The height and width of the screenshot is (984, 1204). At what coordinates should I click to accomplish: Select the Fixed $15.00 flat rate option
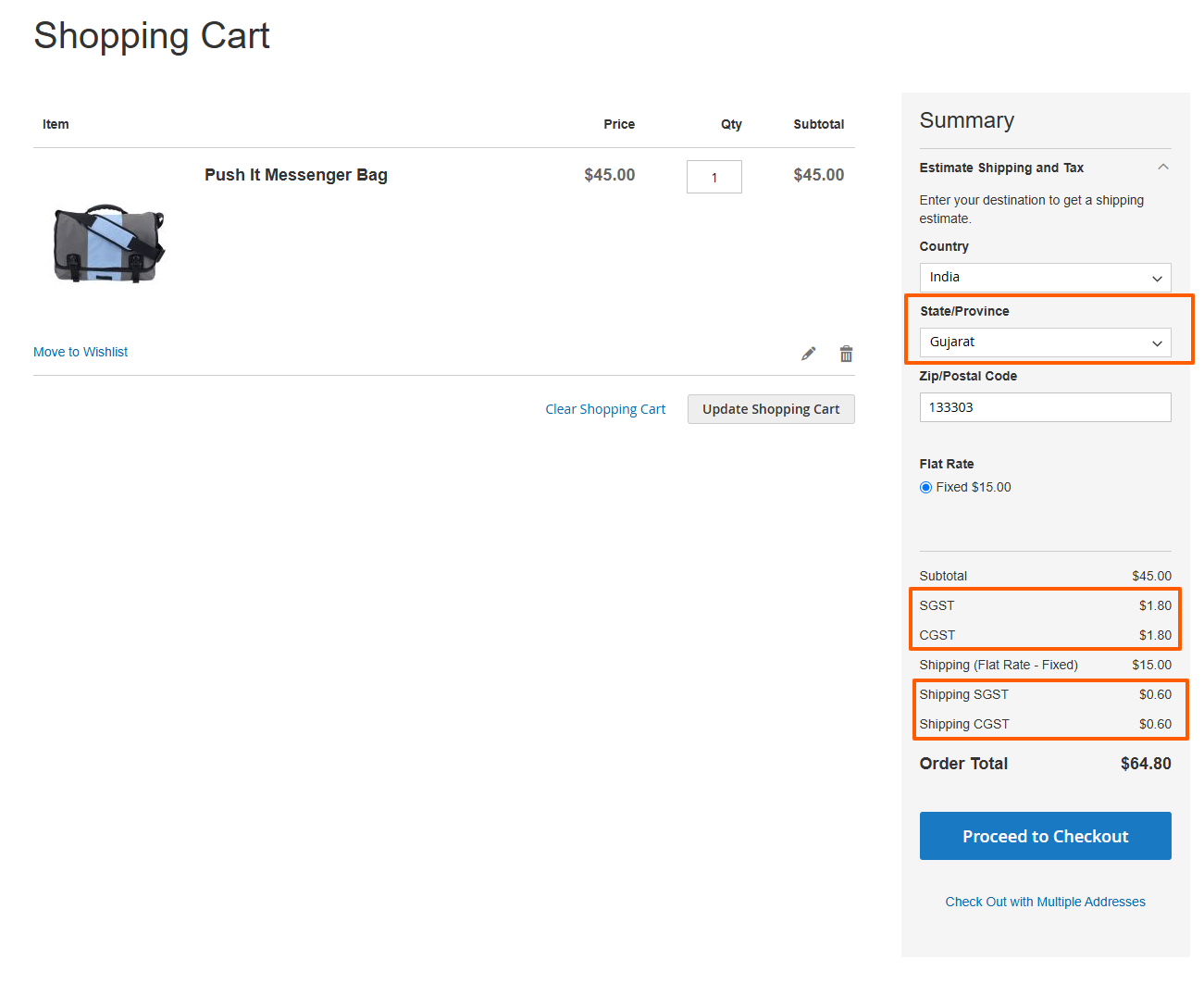925,488
